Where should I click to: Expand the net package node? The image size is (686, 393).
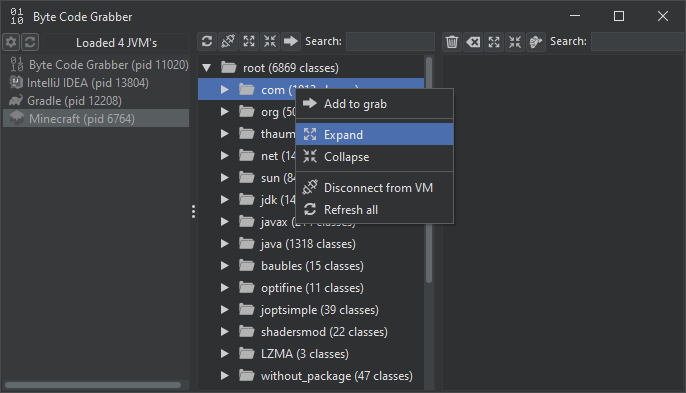point(225,155)
